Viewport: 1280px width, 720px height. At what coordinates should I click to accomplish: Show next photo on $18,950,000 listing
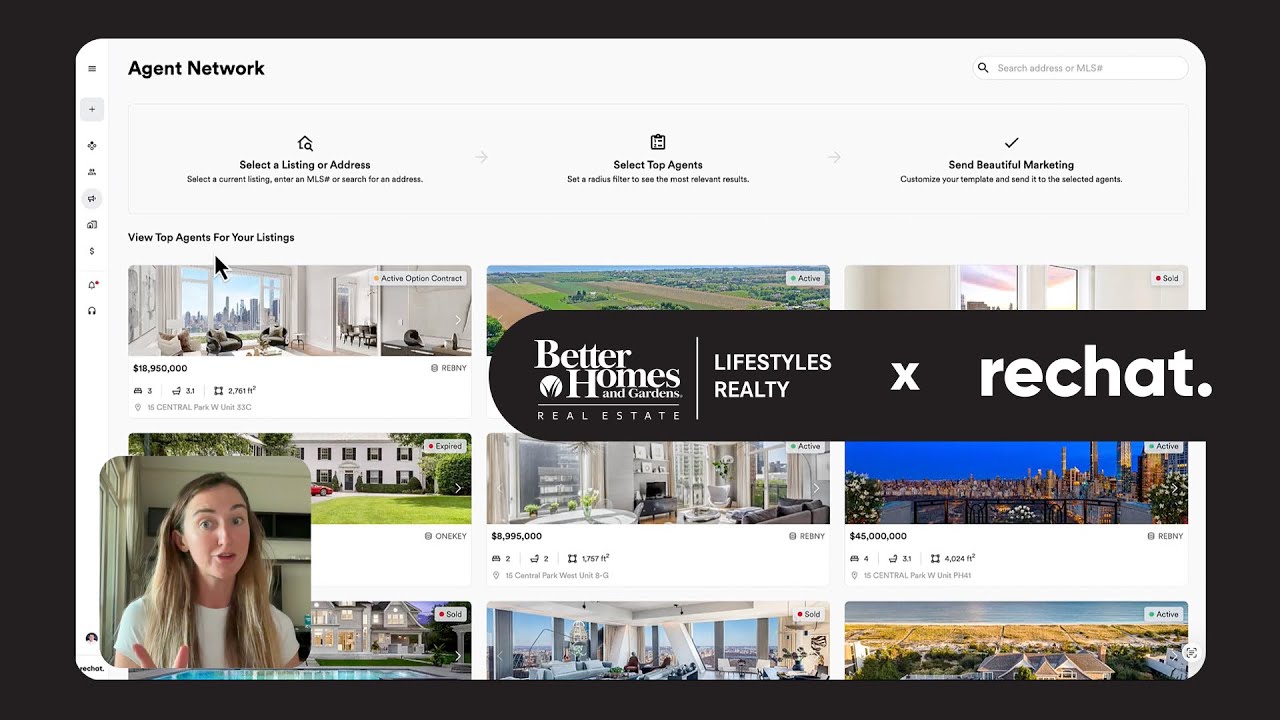pyautogui.click(x=458, y=320)
